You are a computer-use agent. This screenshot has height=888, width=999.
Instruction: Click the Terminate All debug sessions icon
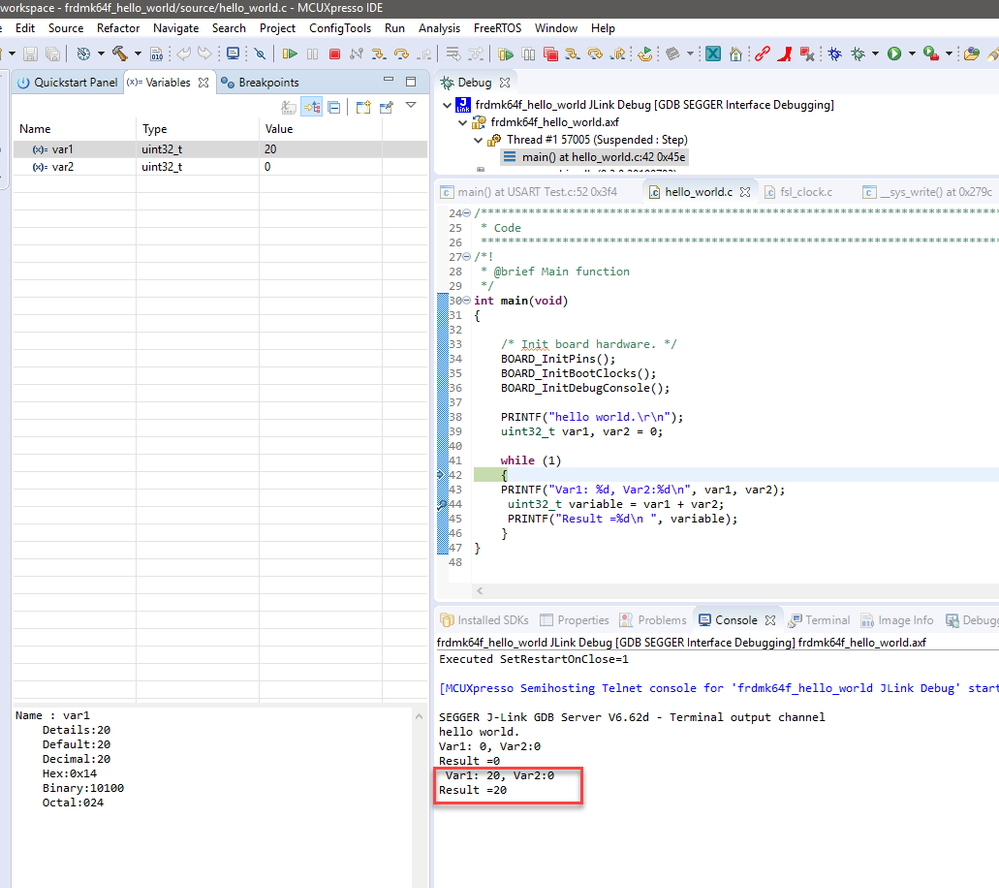click(550, 54)
